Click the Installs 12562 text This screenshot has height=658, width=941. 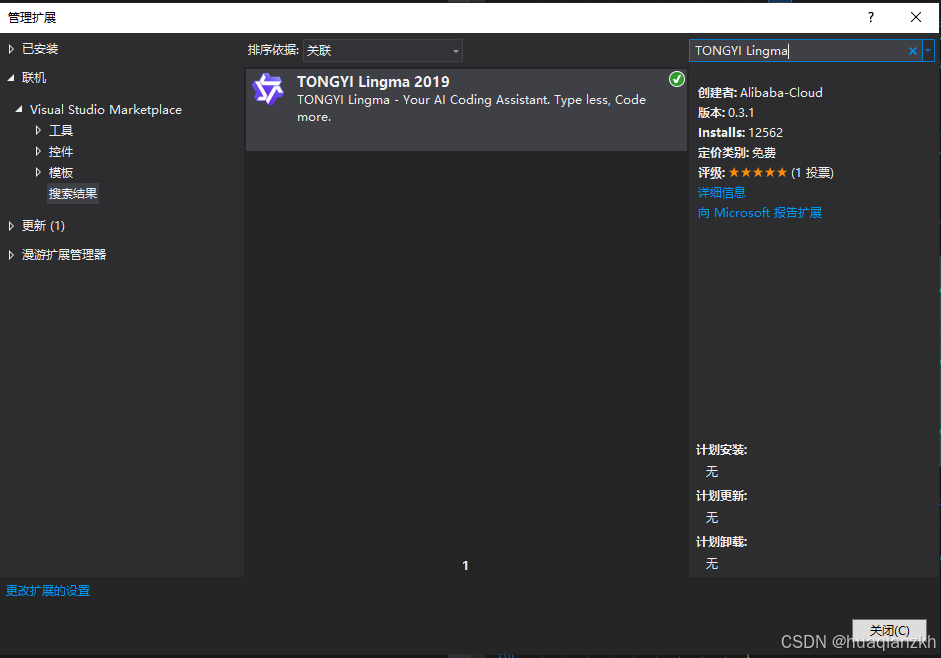click(x=741, y=133)
